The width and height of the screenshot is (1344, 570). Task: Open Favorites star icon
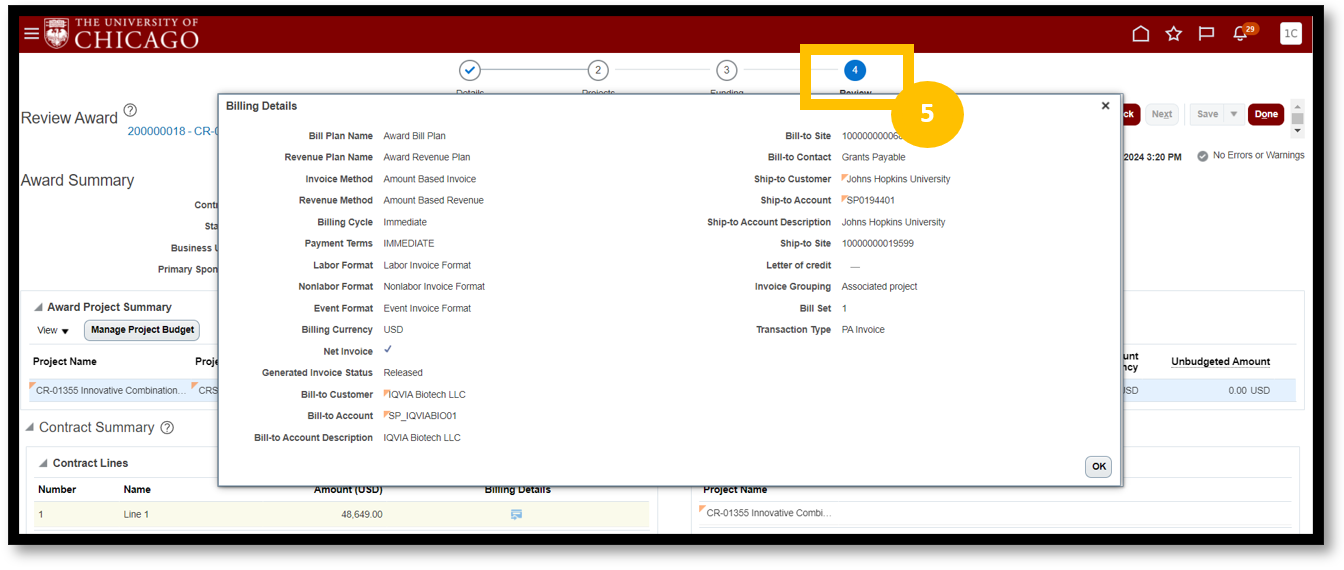coord(1173,34)
